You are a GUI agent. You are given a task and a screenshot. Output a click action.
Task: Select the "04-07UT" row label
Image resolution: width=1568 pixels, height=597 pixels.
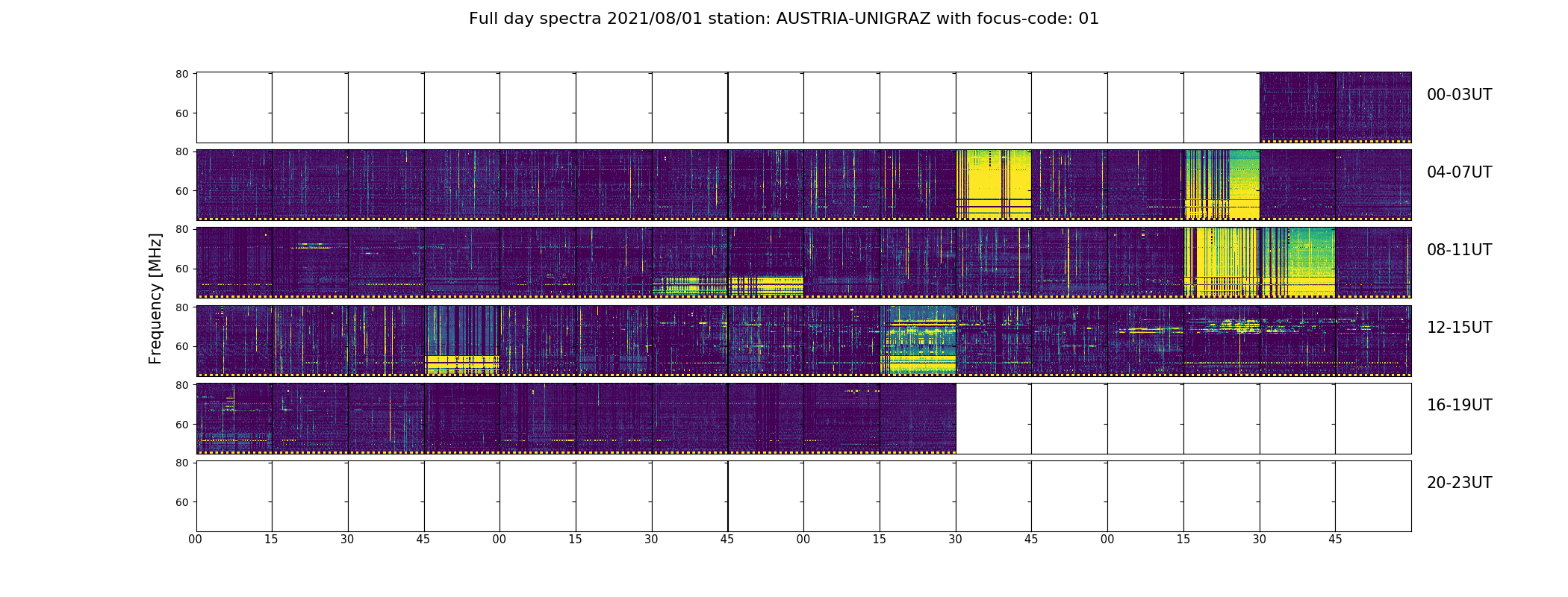coord(1459,172)
